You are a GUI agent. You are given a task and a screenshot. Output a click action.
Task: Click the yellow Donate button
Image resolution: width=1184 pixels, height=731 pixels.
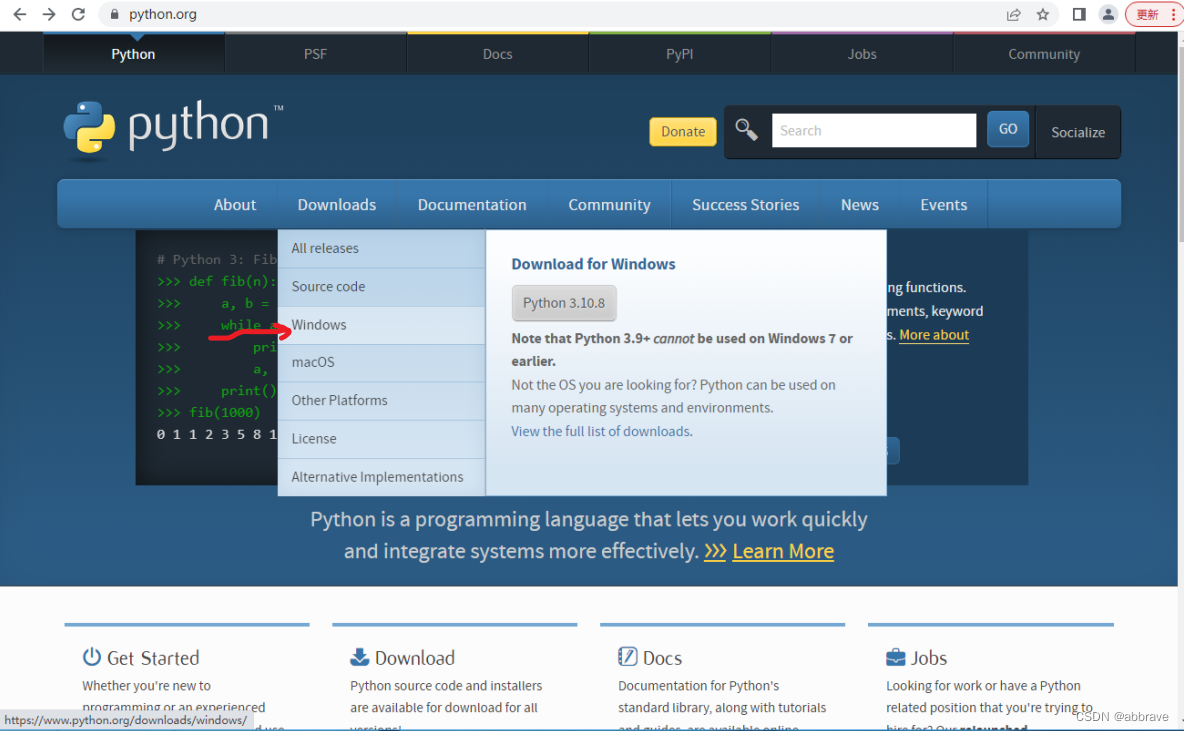pos(683,131)
